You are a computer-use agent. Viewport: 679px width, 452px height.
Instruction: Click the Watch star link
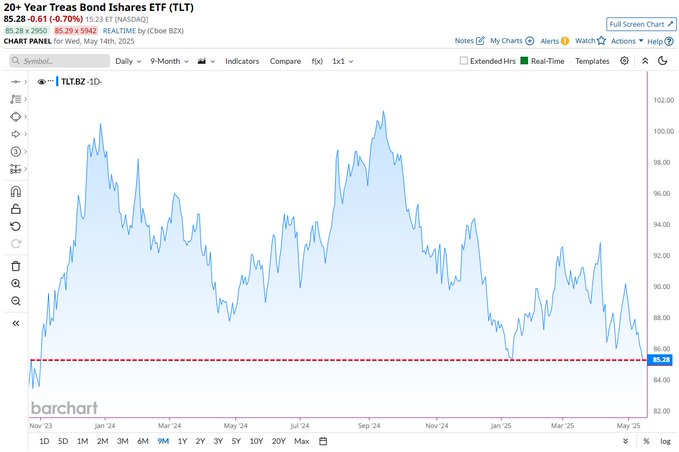click(x=590, y=41)
